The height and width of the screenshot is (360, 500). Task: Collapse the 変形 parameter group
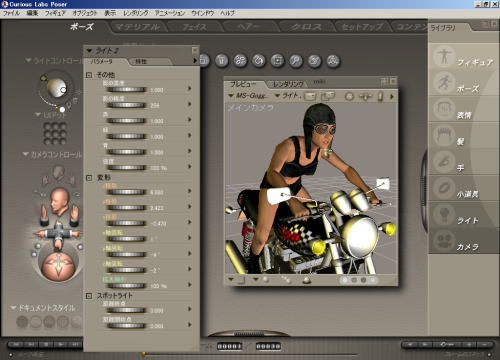click(89, 178)
